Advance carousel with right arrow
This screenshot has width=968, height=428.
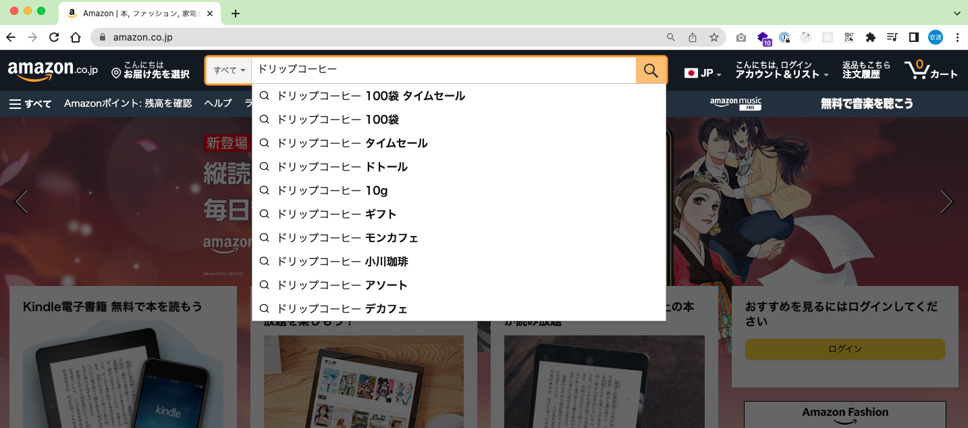point(946,202)
